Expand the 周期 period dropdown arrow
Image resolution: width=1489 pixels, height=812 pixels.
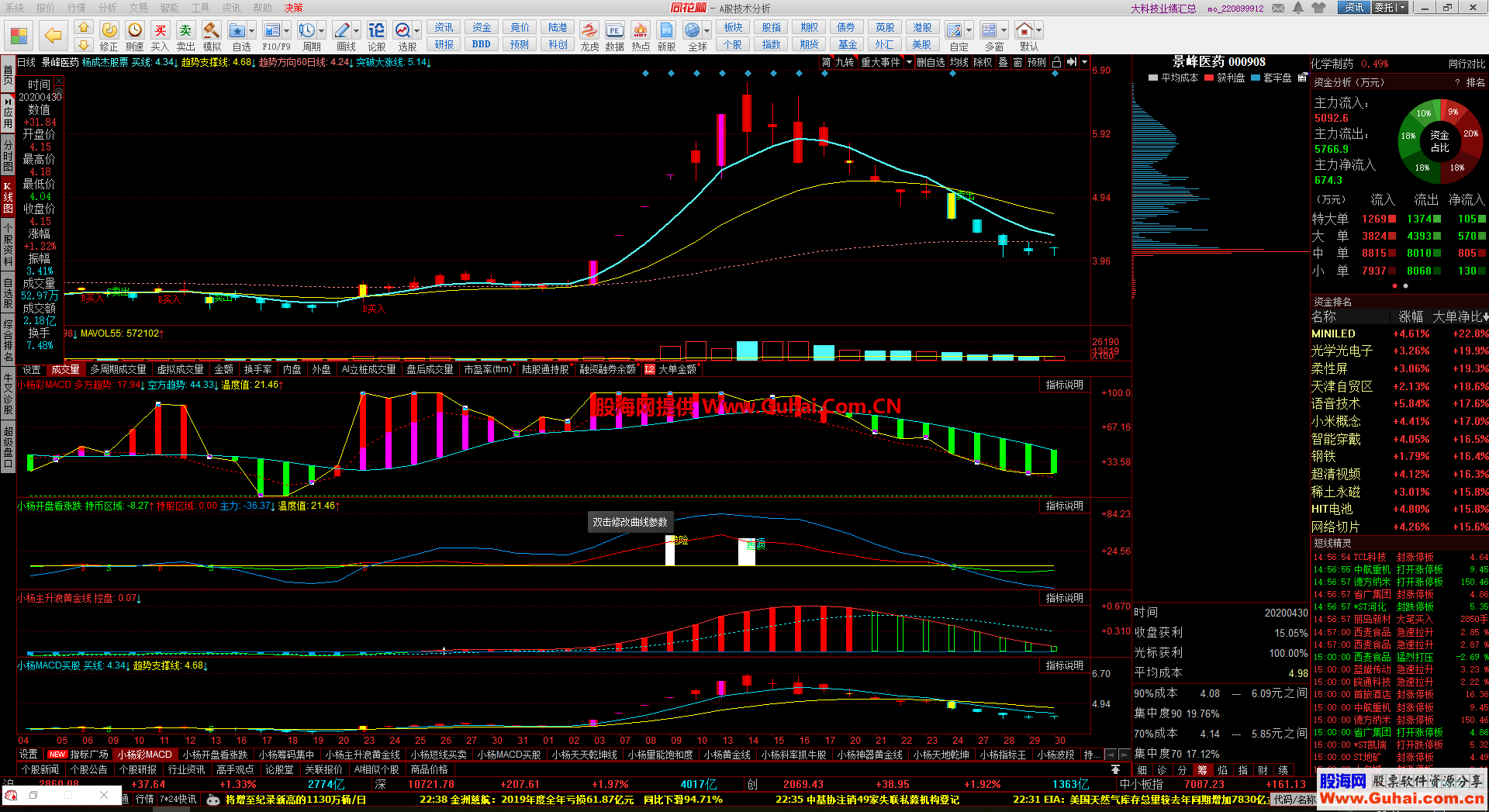pyautogui.click(x=322, y=31)
